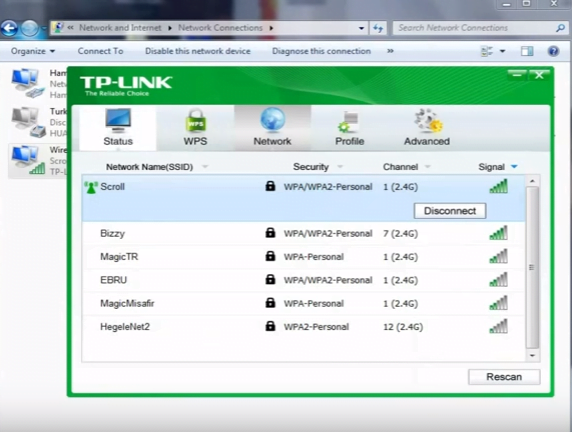
Task: Open the Organize menu in Network Connections
Action: [x=33, y=51]
